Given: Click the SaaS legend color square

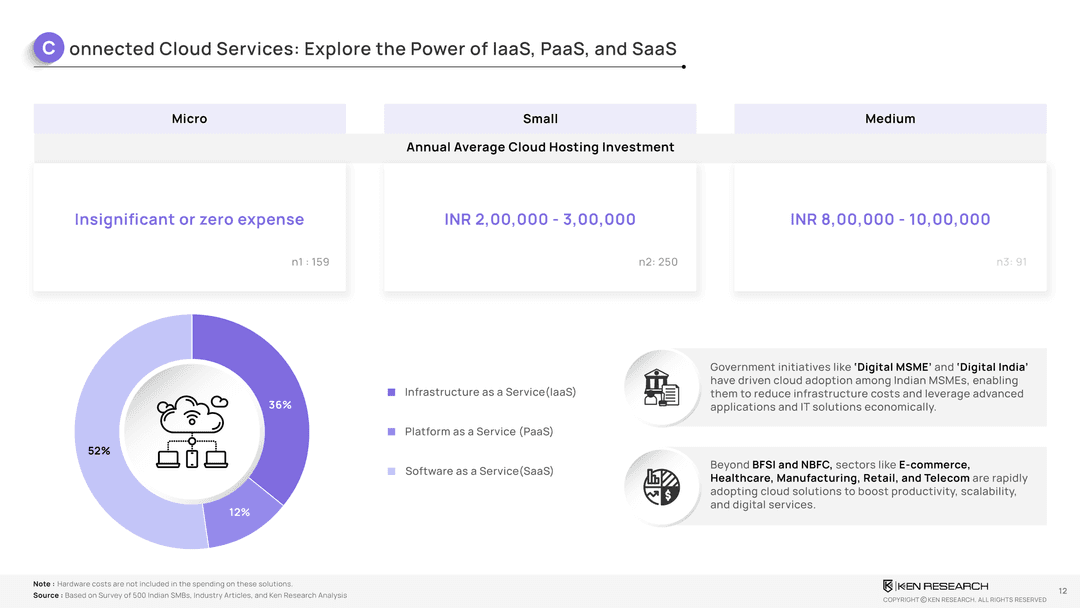Looking at the screenshot, I should [x=392, y=471].
